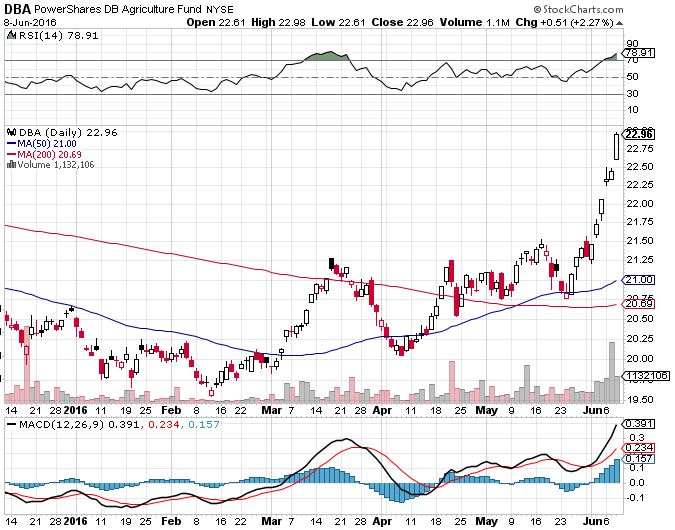This screenshot has width=675, height=530.
Task: Click the 8-Jun-2016 date label
Action: [x=30, y=23]
